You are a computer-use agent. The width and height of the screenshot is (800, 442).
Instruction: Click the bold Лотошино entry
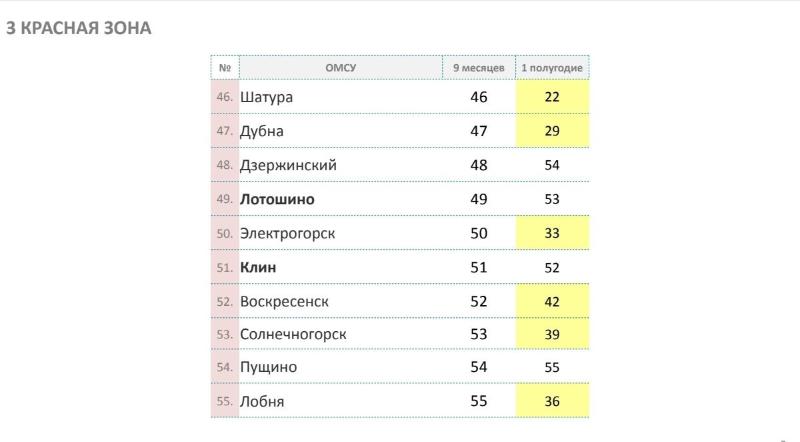(277, 199)
